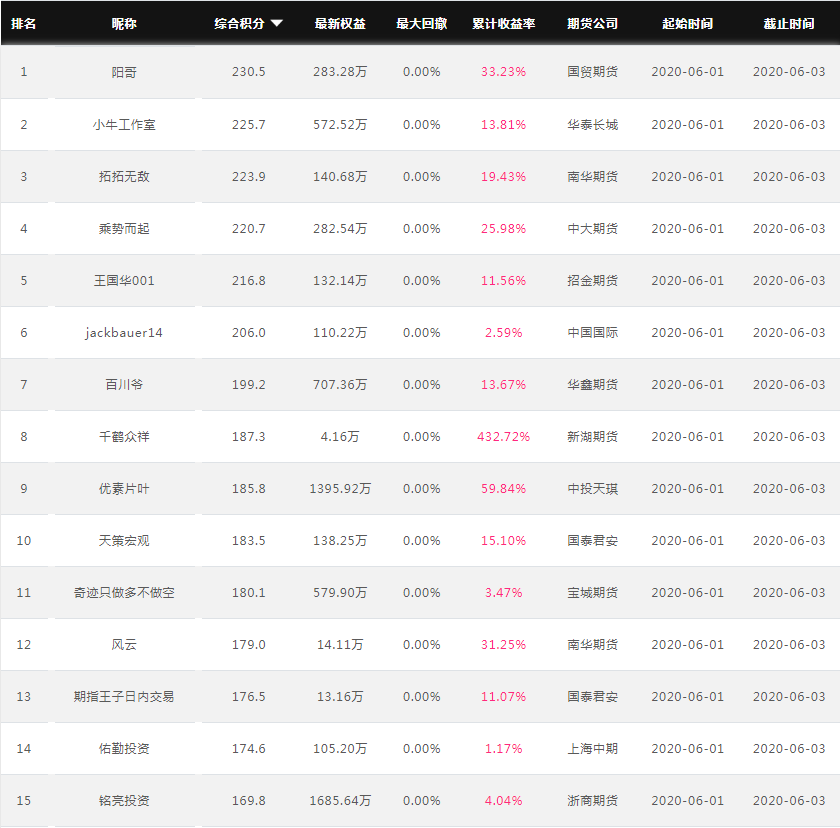This screenshot has height=828, width=840.
Task: Click the 昵称 column header
Action: (124, 24)
